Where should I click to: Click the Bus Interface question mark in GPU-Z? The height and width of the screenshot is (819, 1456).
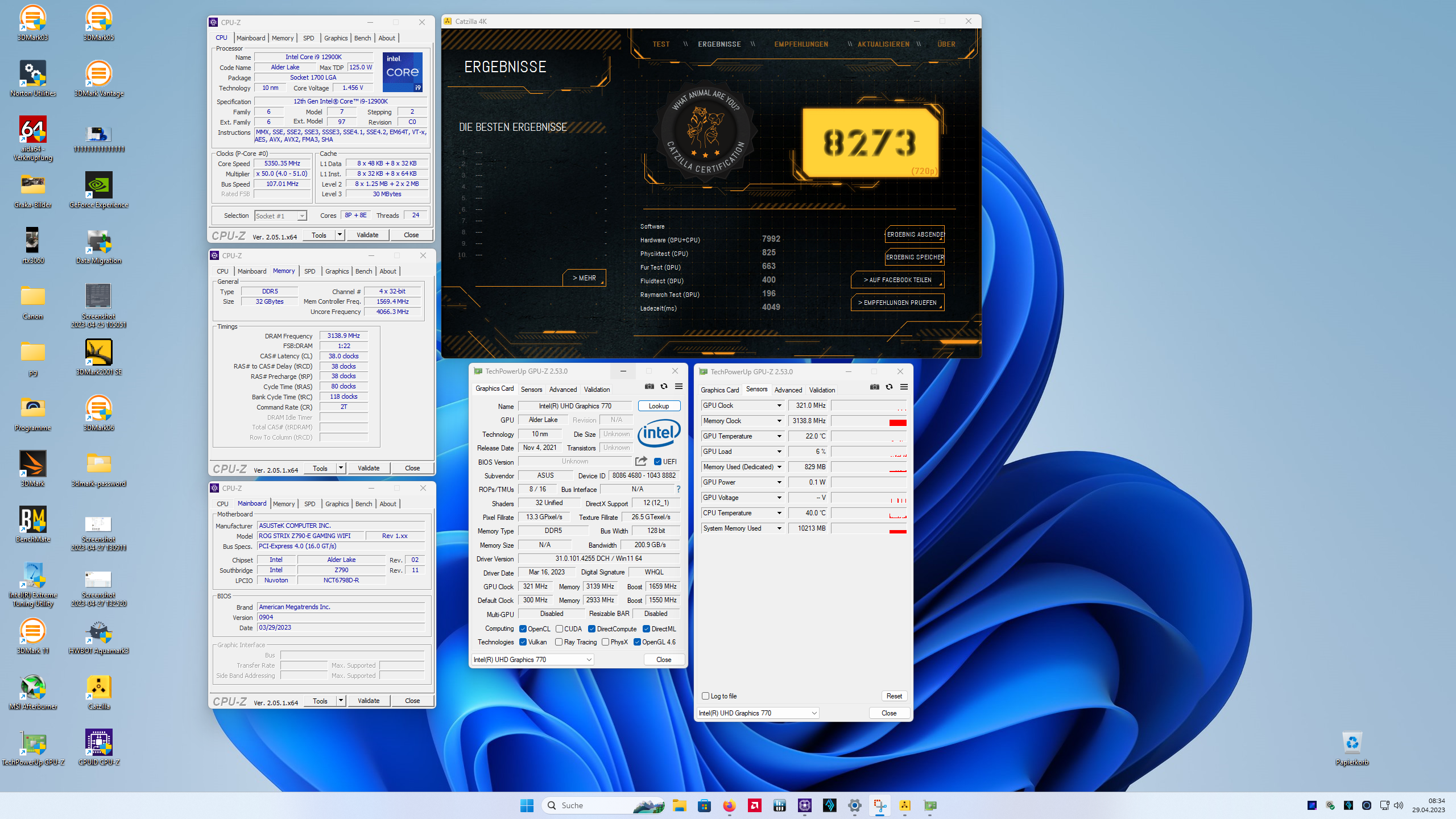[x=678, y=489]
